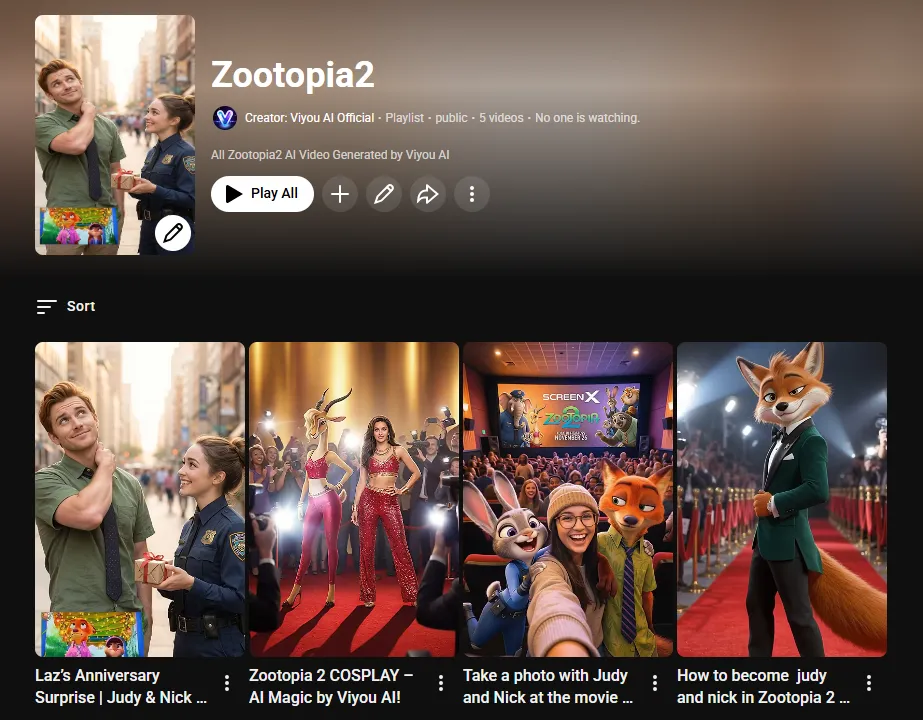Share the playlist with the arrow icon
The image size is (923, 720).
tap(428, 194)
